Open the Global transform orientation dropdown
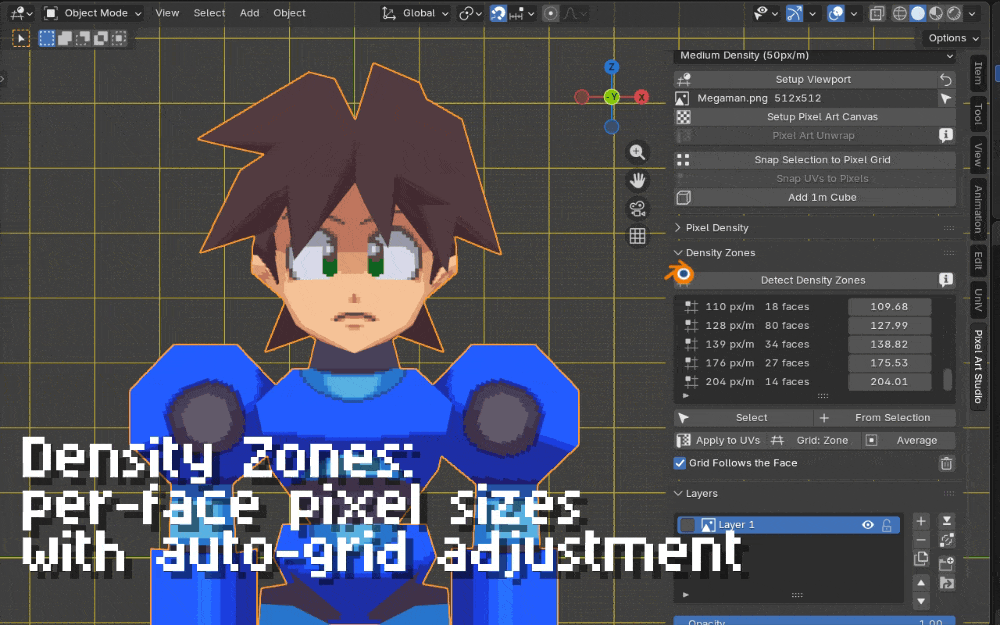This screenshot has width=1000, height=625. (415, 13)
